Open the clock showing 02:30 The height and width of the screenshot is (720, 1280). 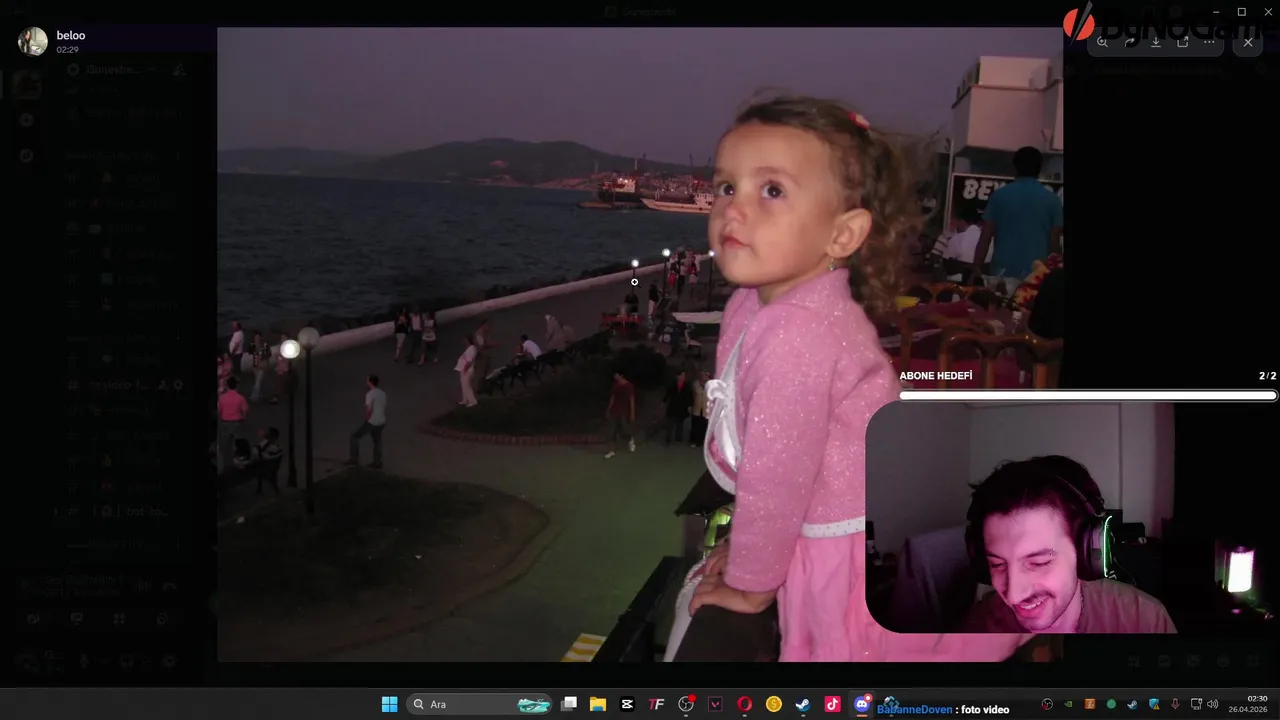coord(1248,704)
